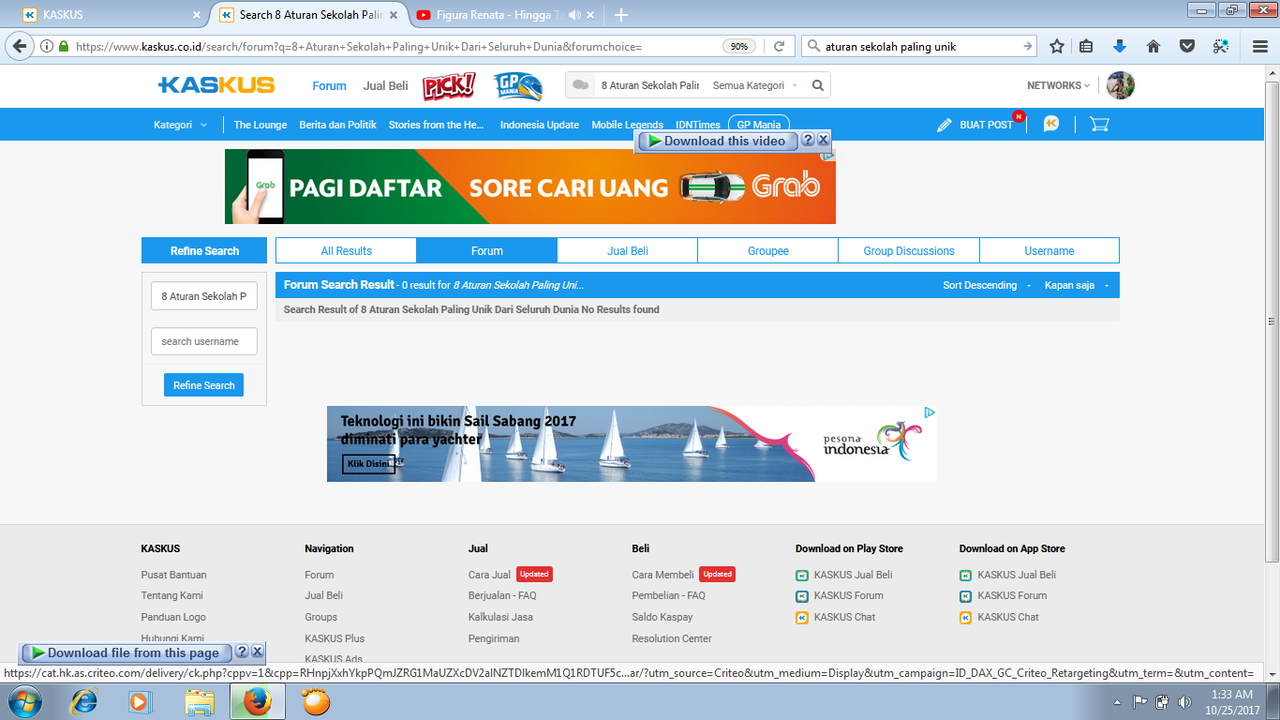Open Mobile Legends nav link
Image resolution: width=1280 pixels, height=720 pixels.
click(x=627, y=125)
